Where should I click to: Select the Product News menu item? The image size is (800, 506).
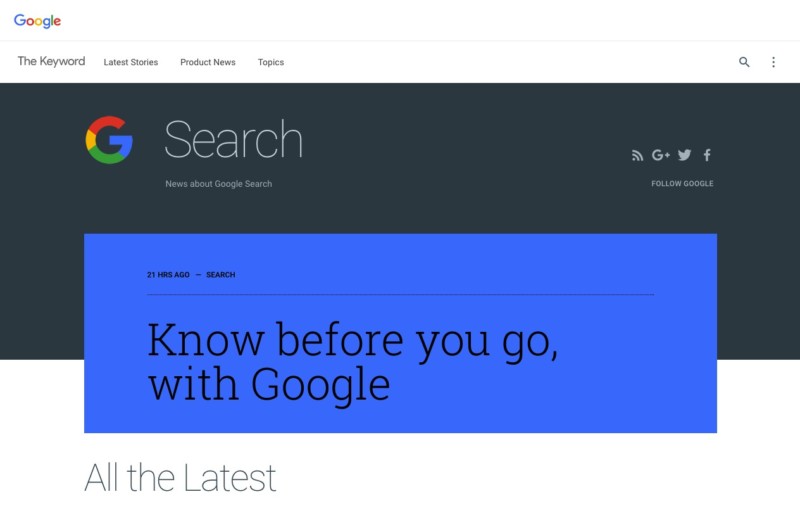coord(208,62)
